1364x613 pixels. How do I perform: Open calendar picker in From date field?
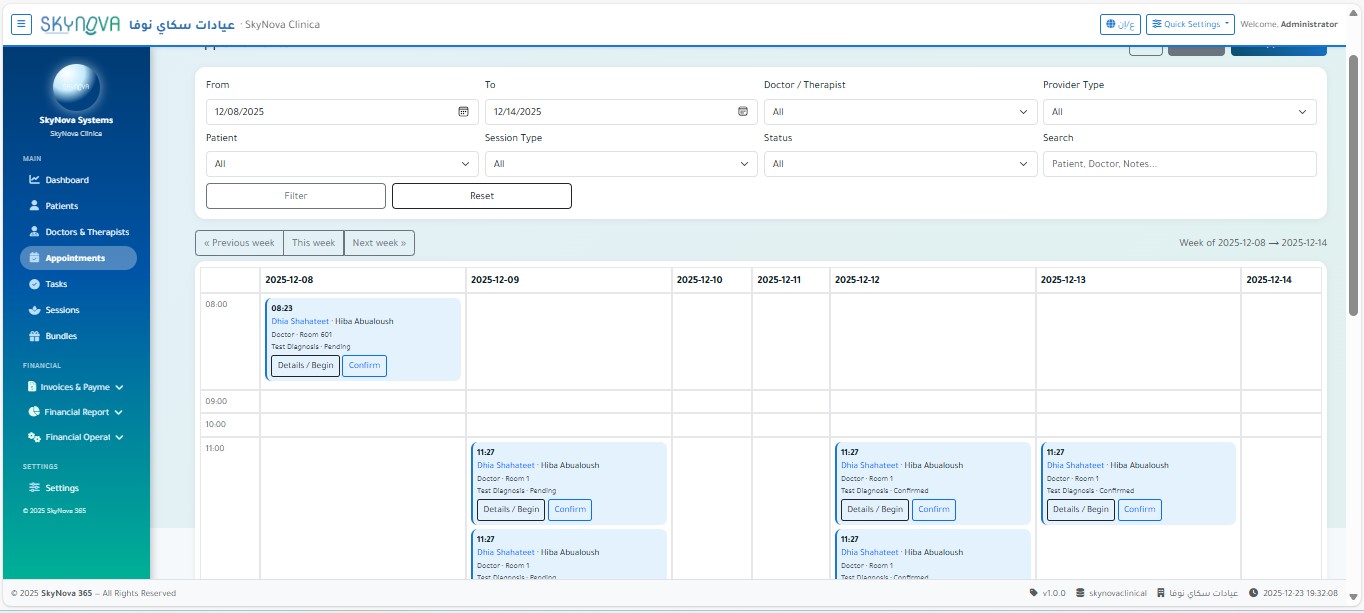pyautogui.click(x=463, y=112)
